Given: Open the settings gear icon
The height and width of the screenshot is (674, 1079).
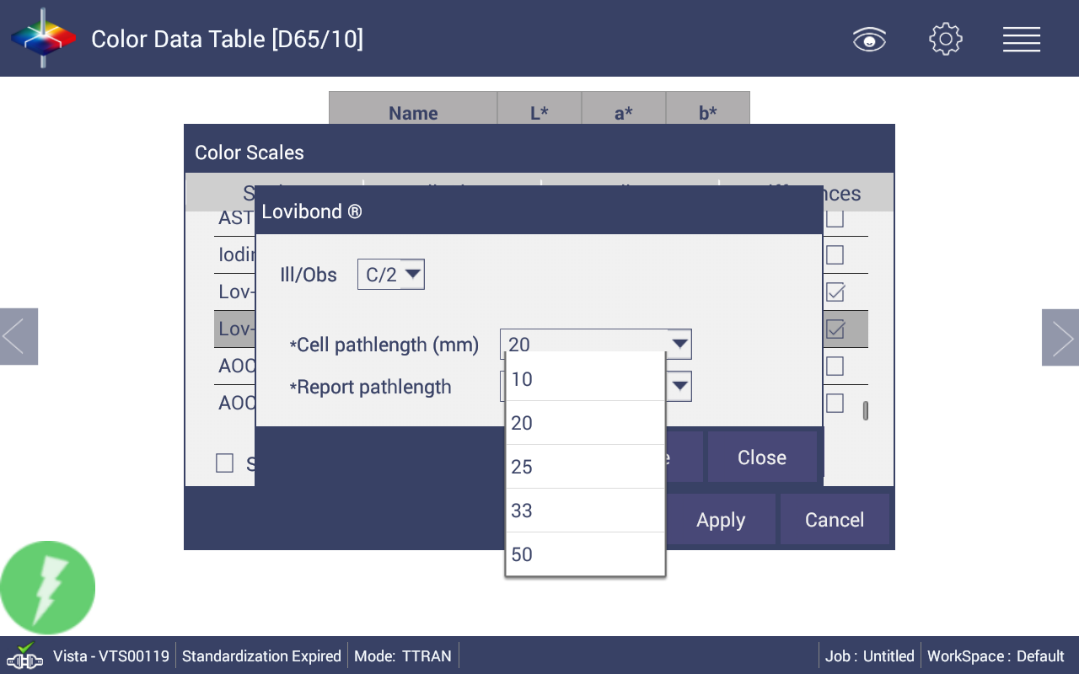Looking at the screenshot, I should 945,39.
